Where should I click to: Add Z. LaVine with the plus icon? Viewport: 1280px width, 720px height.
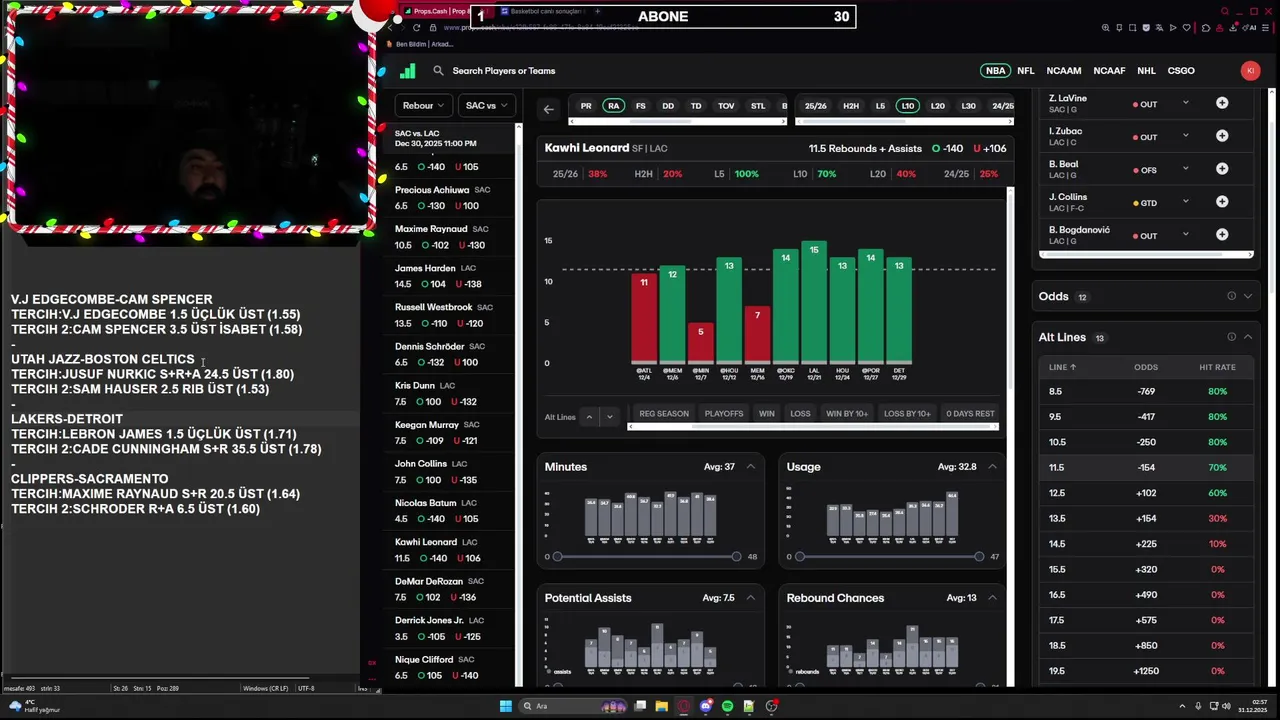(1222, 103)
